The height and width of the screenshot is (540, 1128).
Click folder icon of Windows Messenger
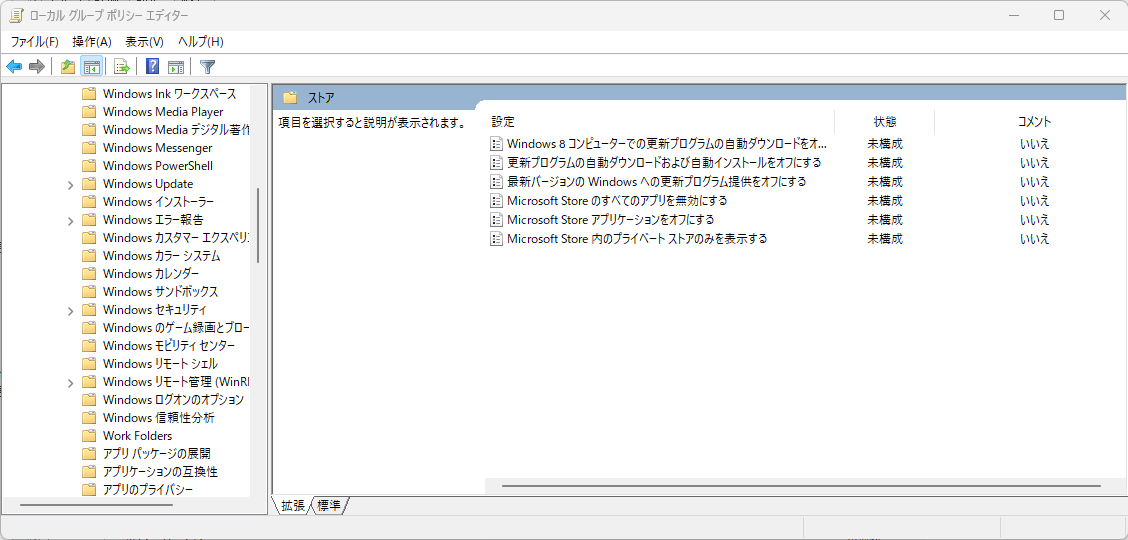tap(89, 147)
